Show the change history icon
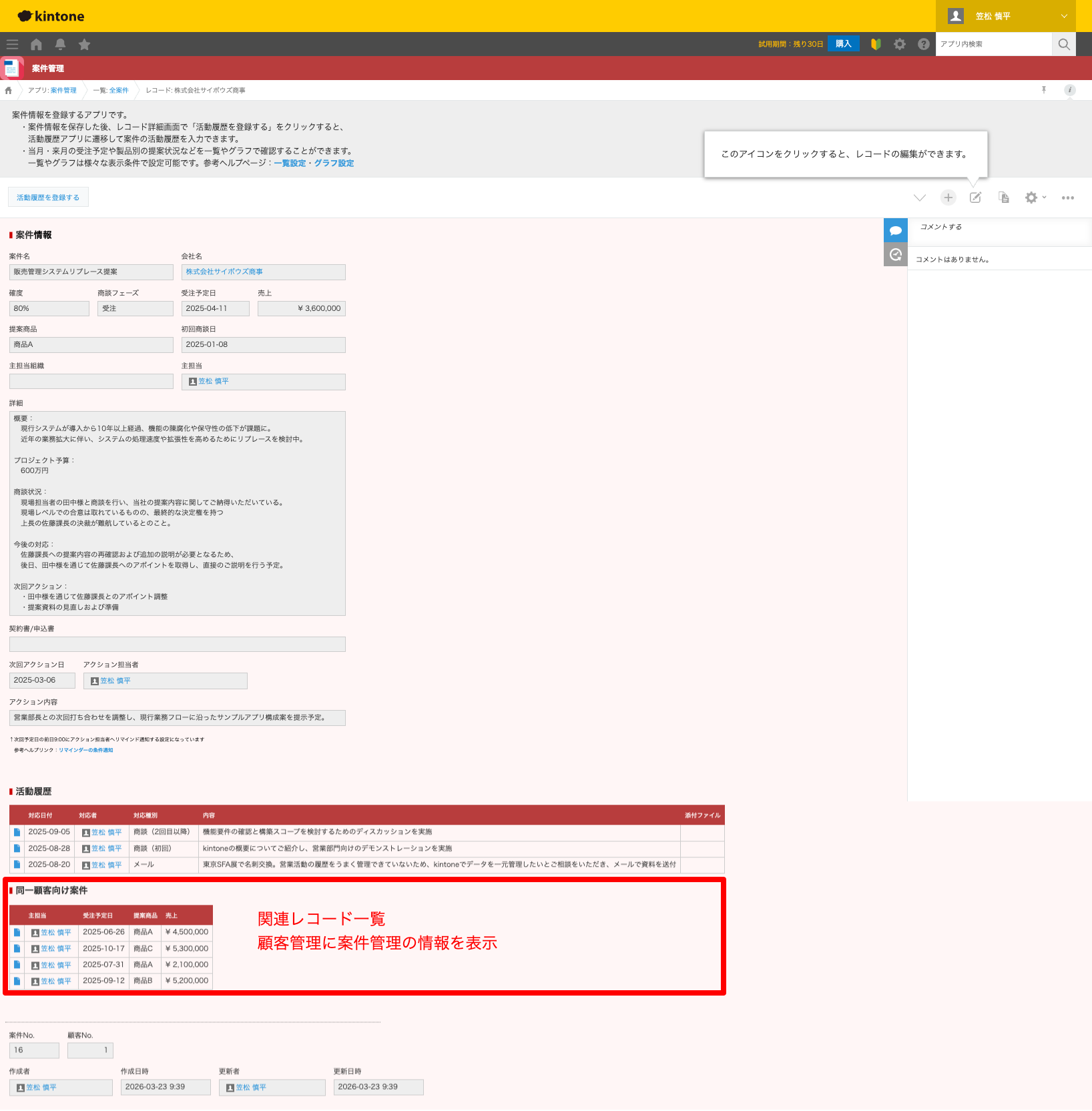Screen dimensions: 1092x1111 (x=896, y=254)
